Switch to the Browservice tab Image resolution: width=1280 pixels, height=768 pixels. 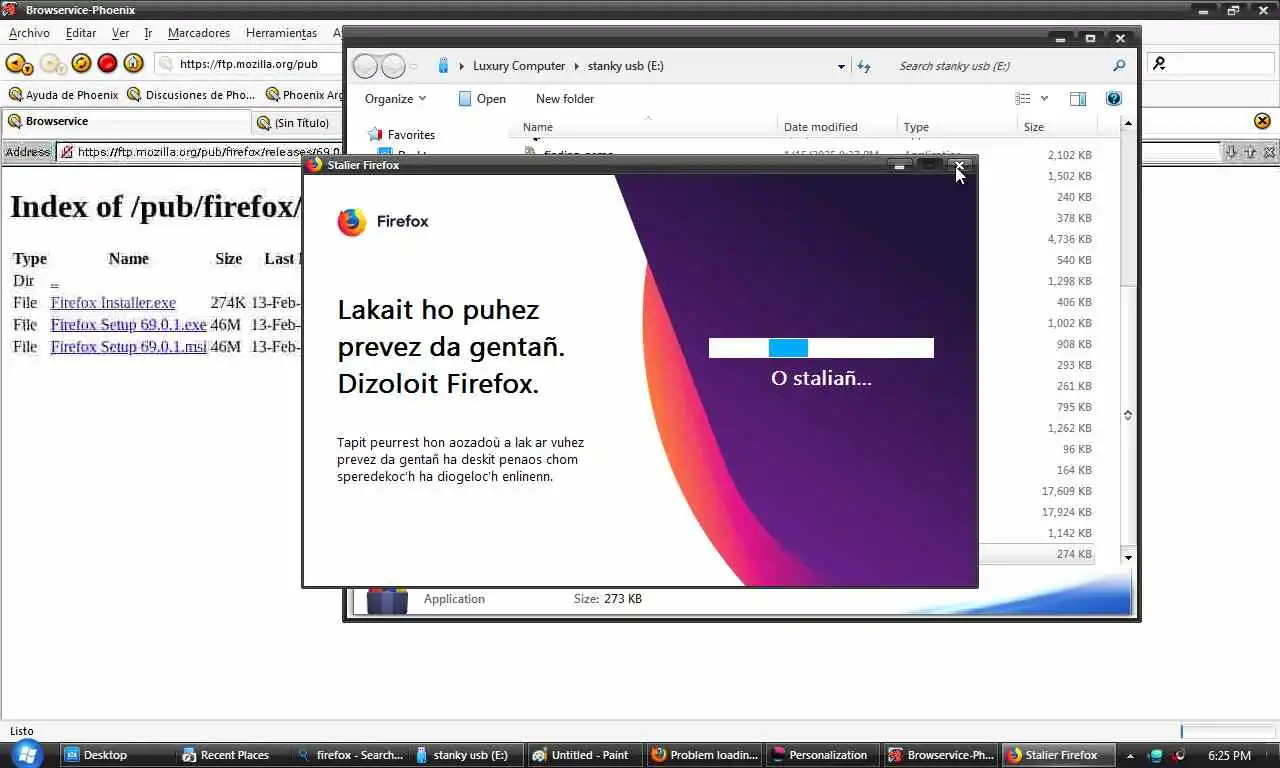click(x=126, y=122)
